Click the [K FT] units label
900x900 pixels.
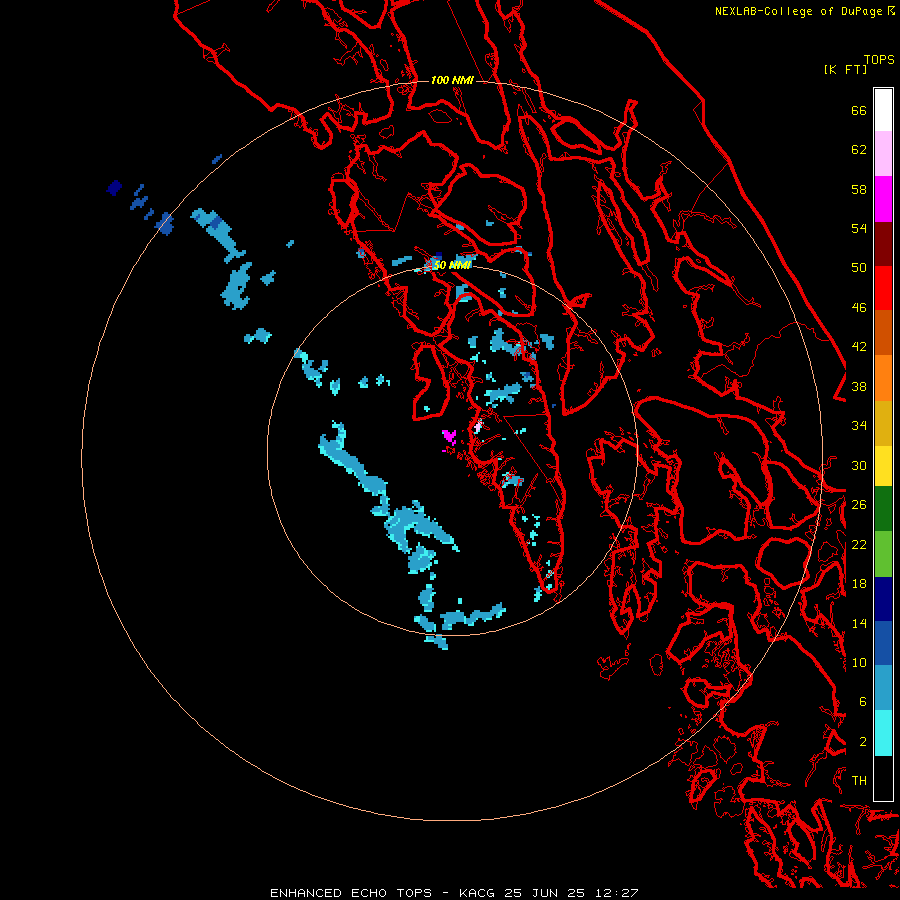[845, 69]
